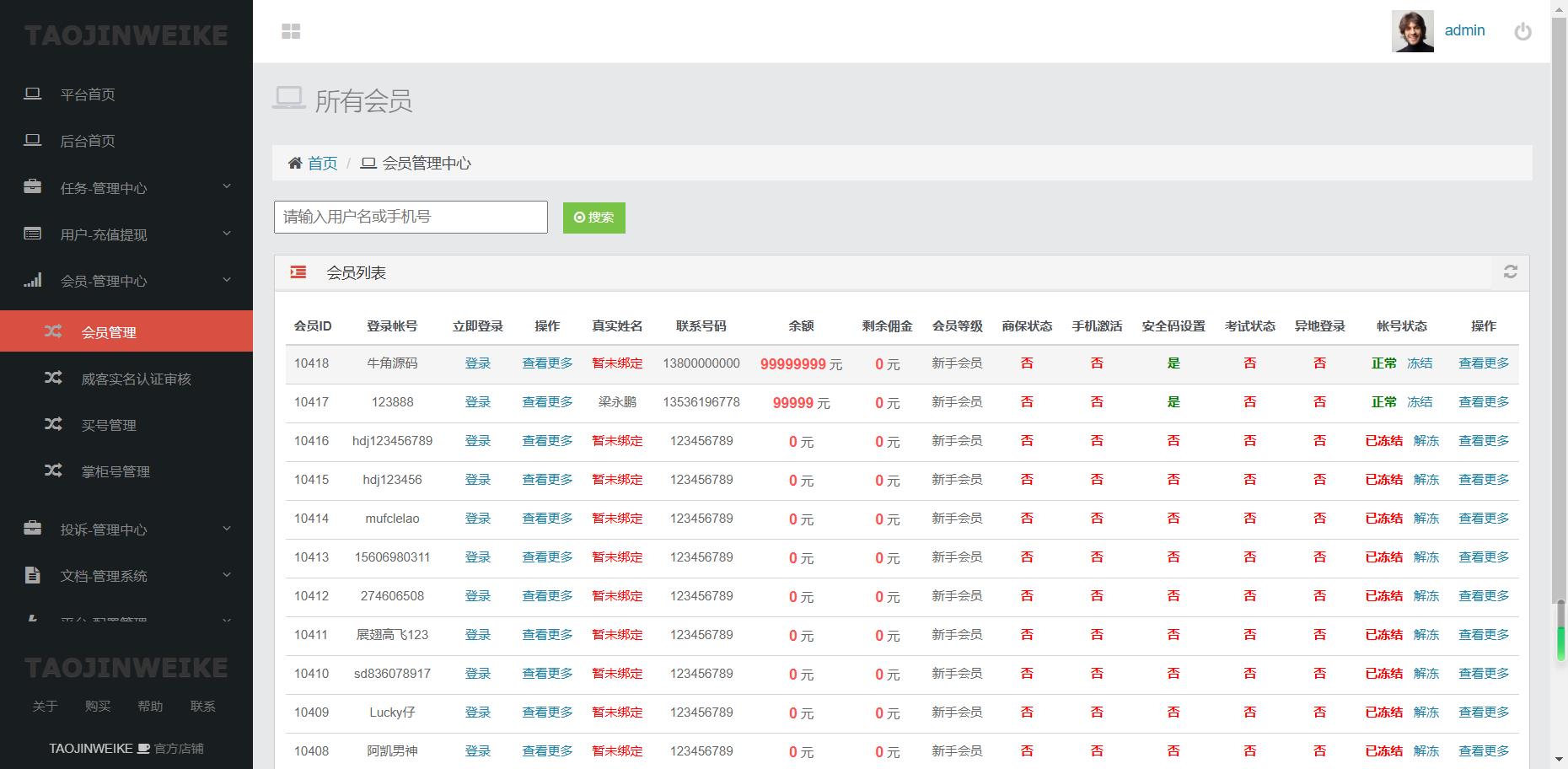The width and height of the screenshot is (1568, 769).
Task: Click the laptop icon beside 会员管理中心 breadcrumb
Action: 368,163
